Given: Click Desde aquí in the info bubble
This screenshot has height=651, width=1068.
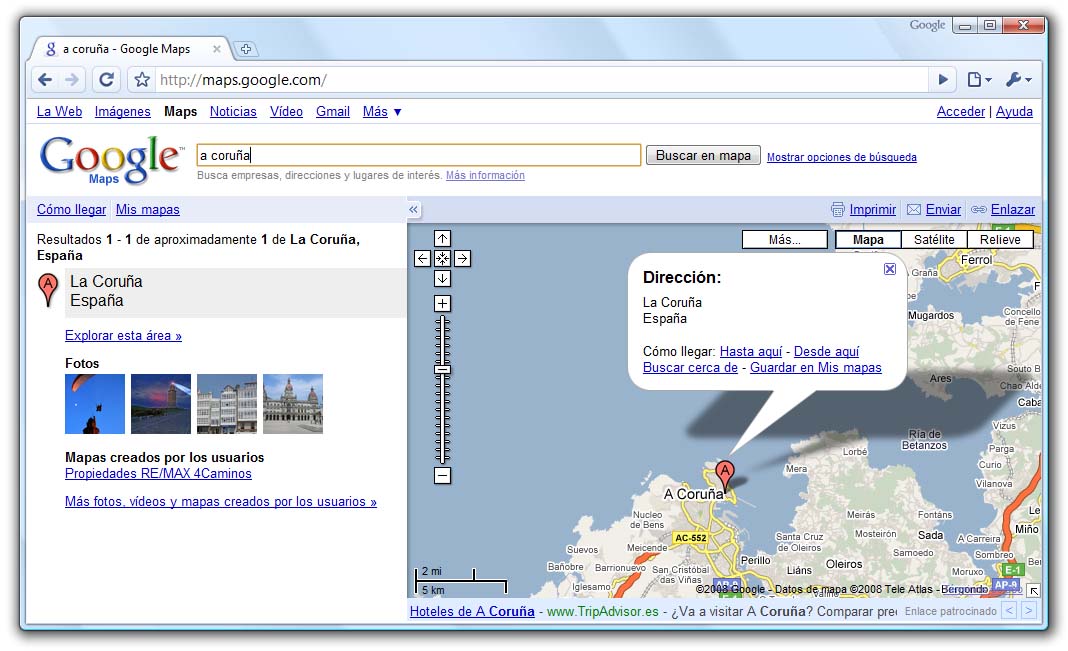Looking at the screenshot, I should (826, 351).
